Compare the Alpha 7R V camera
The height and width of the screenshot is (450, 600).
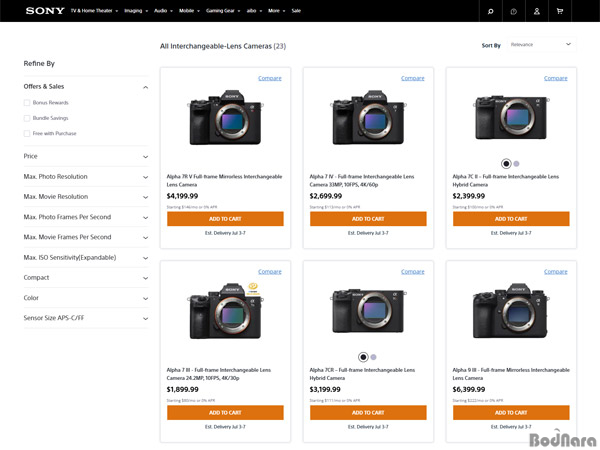[270, 78]
